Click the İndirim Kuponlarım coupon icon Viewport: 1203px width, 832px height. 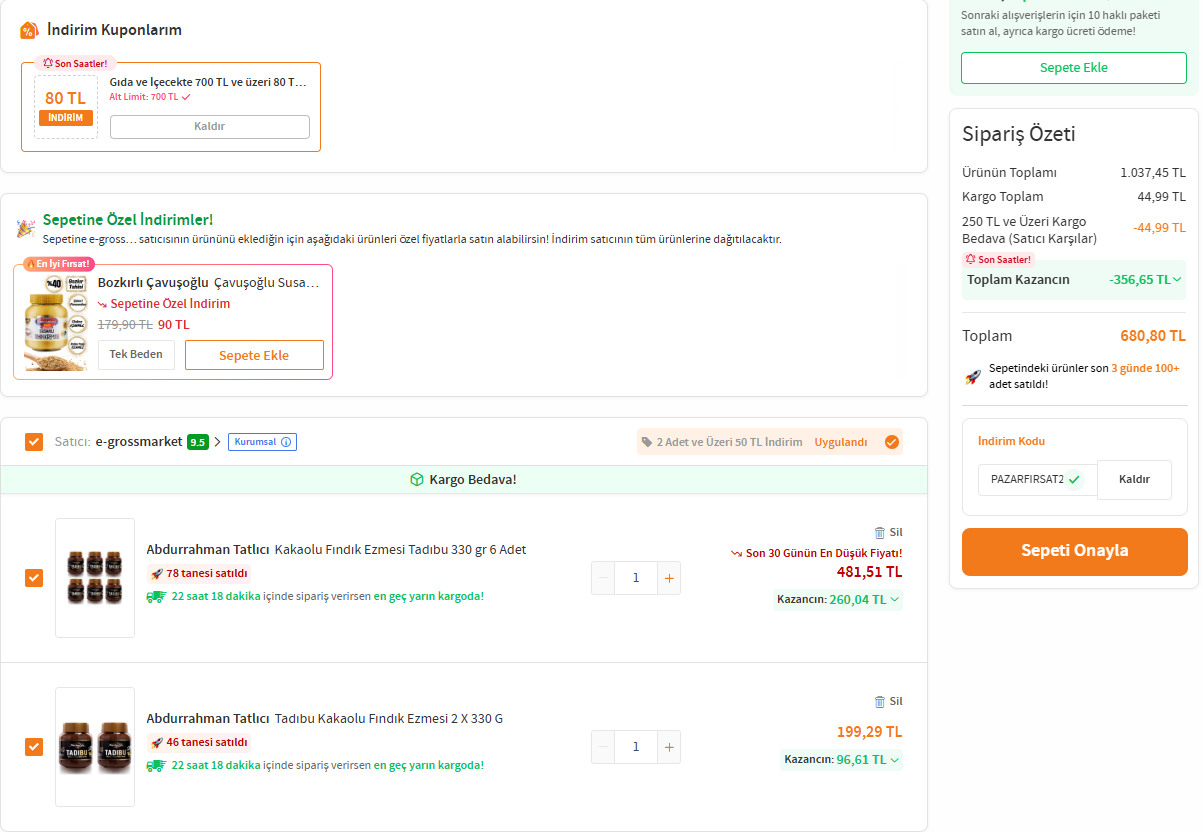pyautogui.click(x=29, y=30)
